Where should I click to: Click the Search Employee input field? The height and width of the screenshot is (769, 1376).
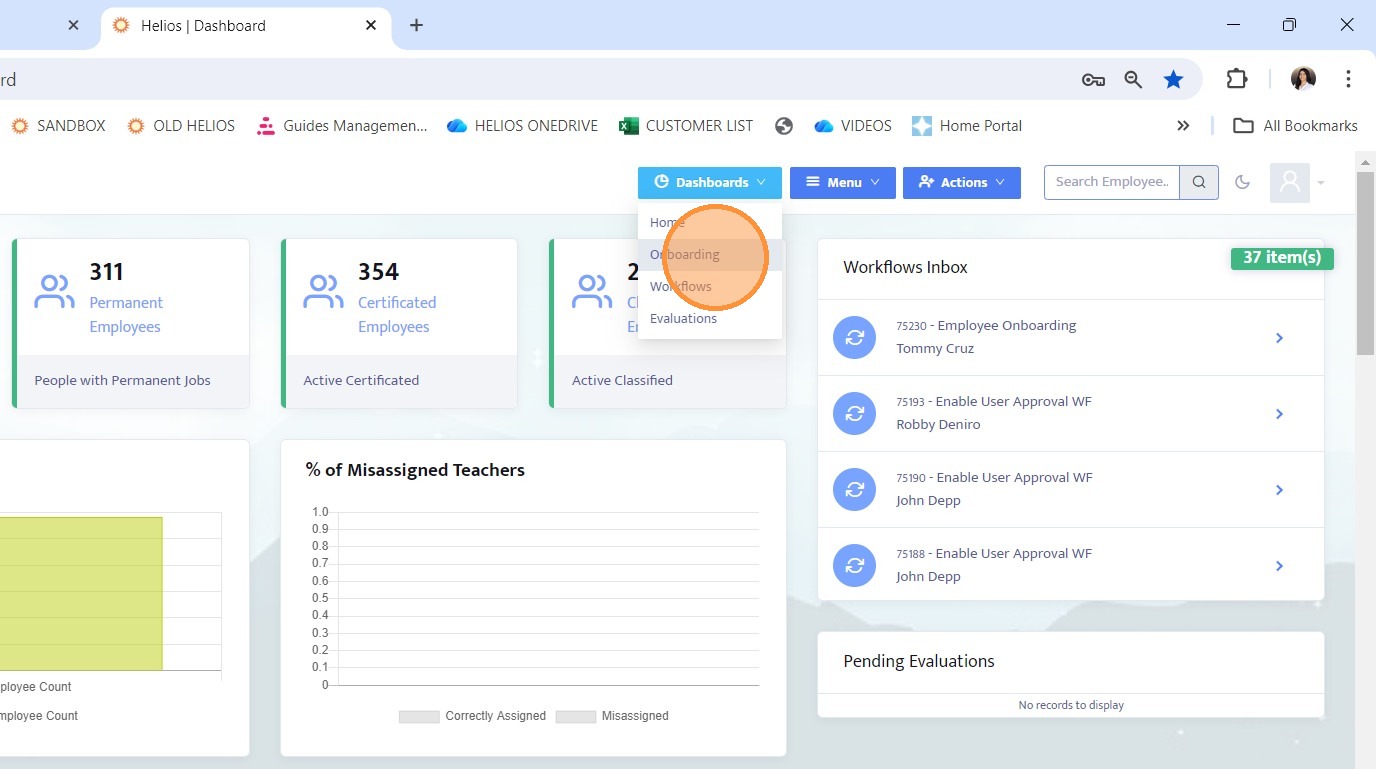(1112, 182)
